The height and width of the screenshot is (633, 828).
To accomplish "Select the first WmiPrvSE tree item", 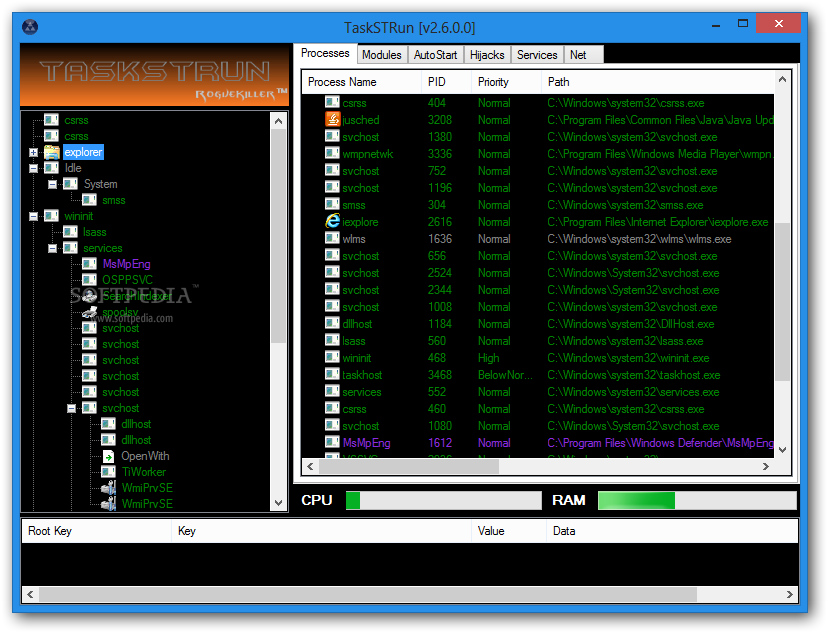I will coord(147,488).
